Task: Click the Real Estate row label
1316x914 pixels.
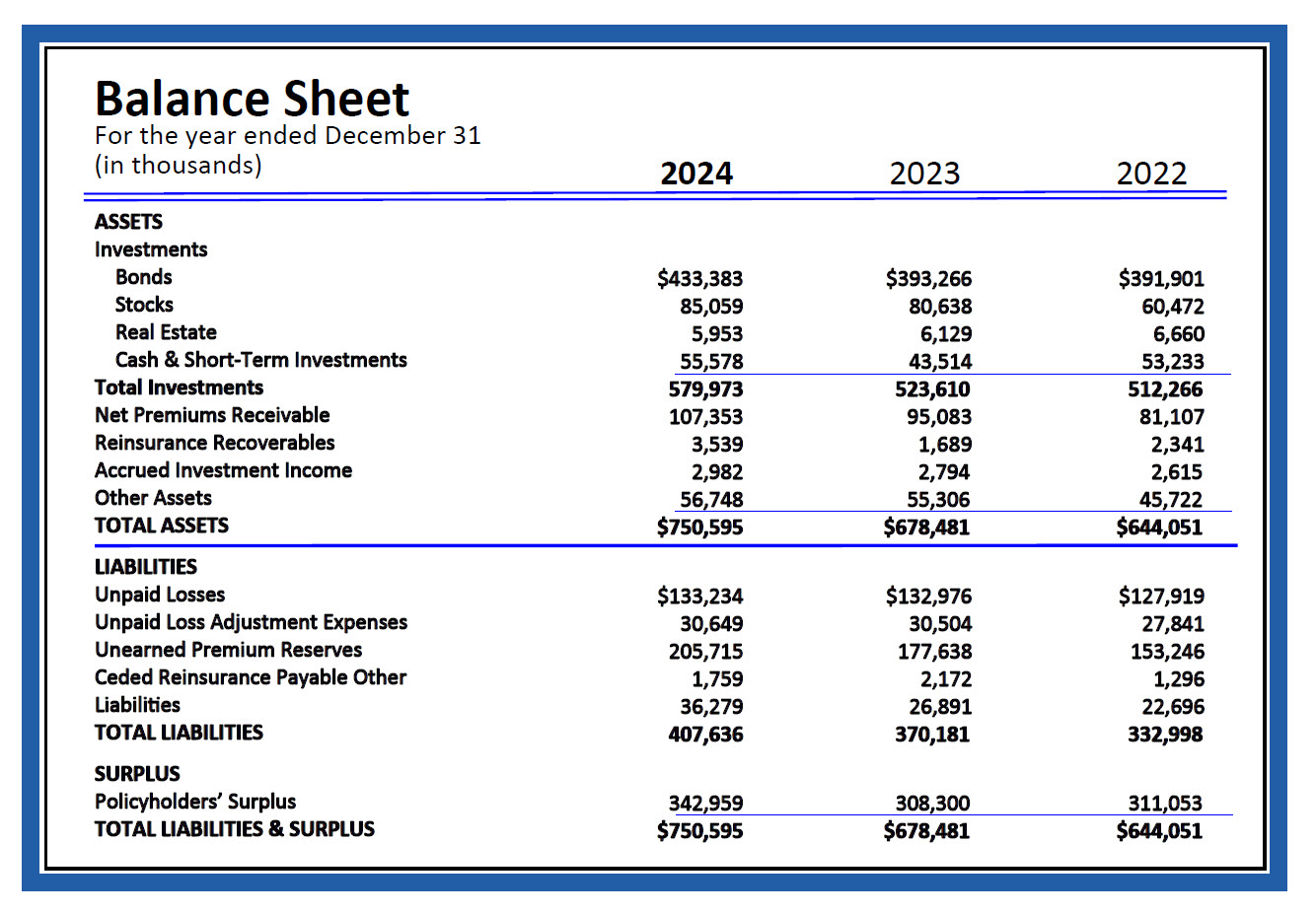Action: tap(166, 332)
